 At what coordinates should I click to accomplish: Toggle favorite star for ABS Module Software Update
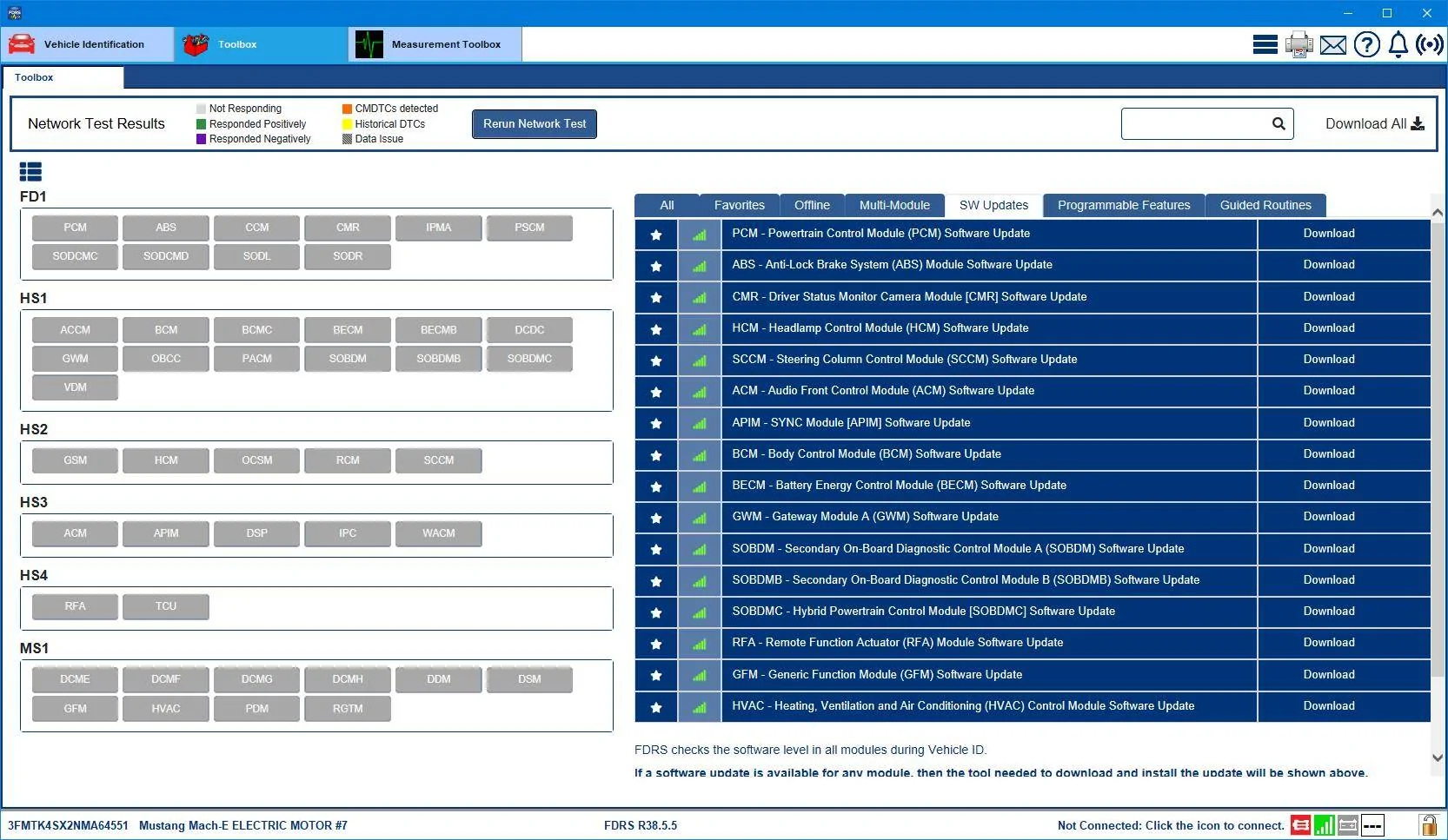coord(656,265)
